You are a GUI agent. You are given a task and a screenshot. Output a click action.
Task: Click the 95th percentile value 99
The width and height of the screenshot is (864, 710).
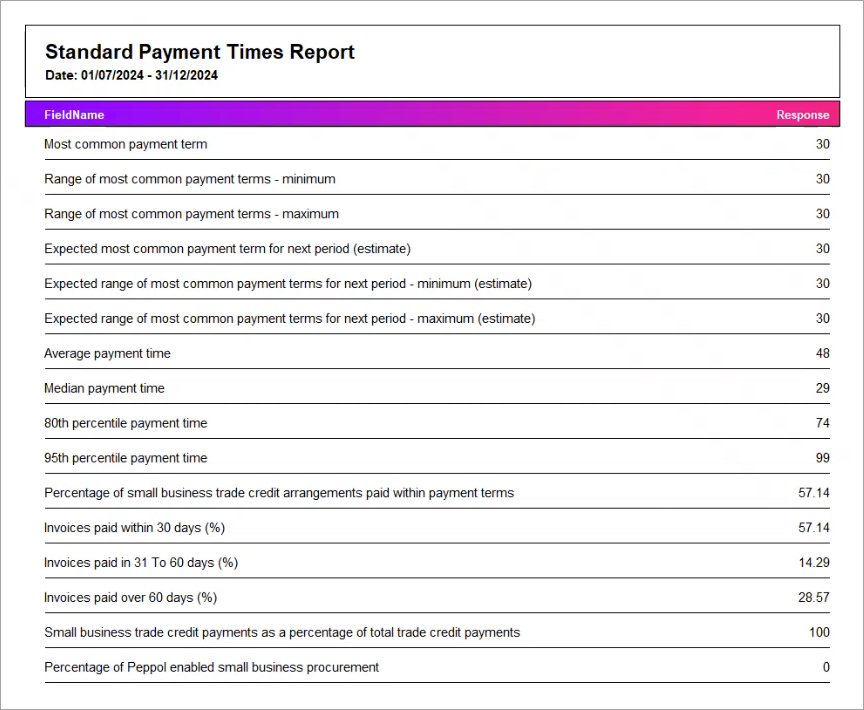click(x=823, y=458)
